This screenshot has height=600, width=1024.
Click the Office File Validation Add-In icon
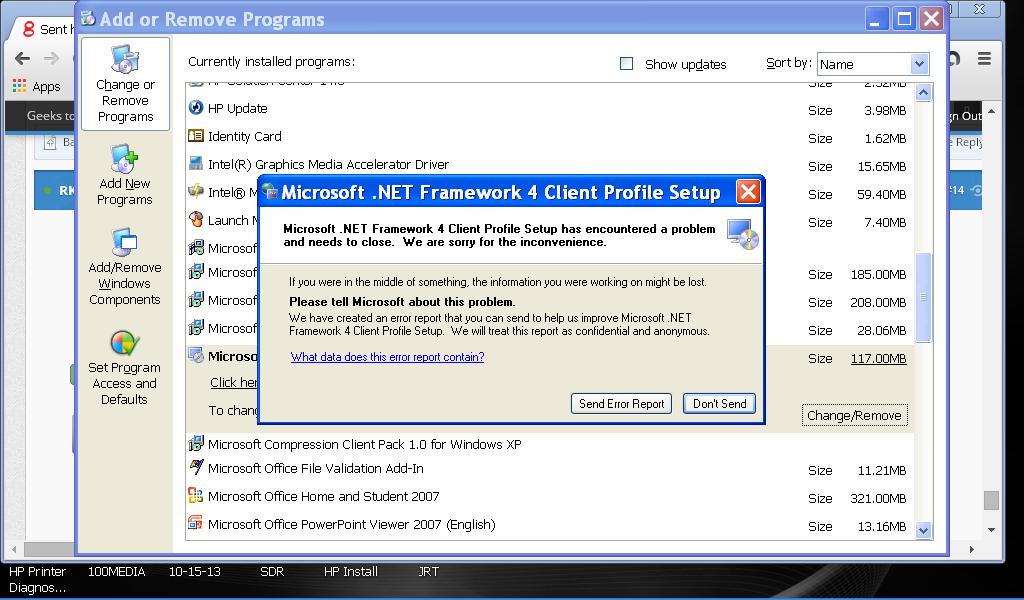pos(196,467)
